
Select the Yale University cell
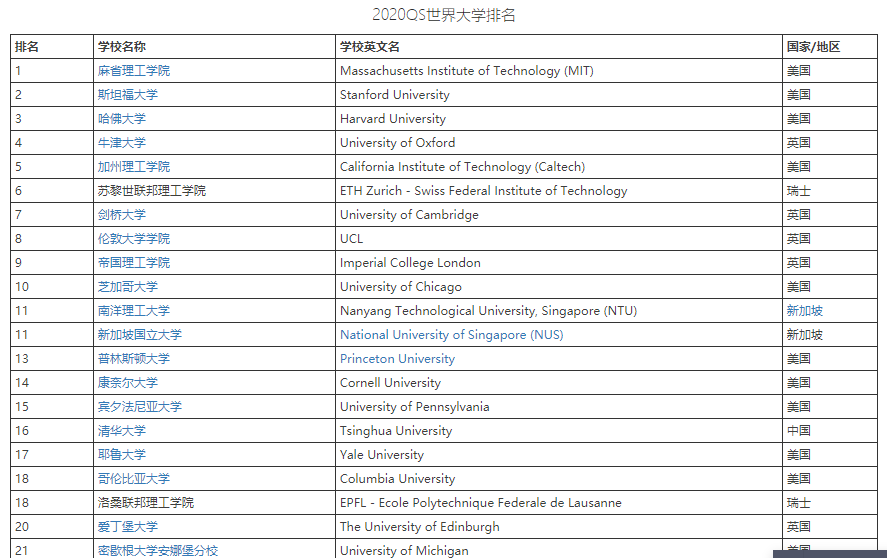click(559, 454)
